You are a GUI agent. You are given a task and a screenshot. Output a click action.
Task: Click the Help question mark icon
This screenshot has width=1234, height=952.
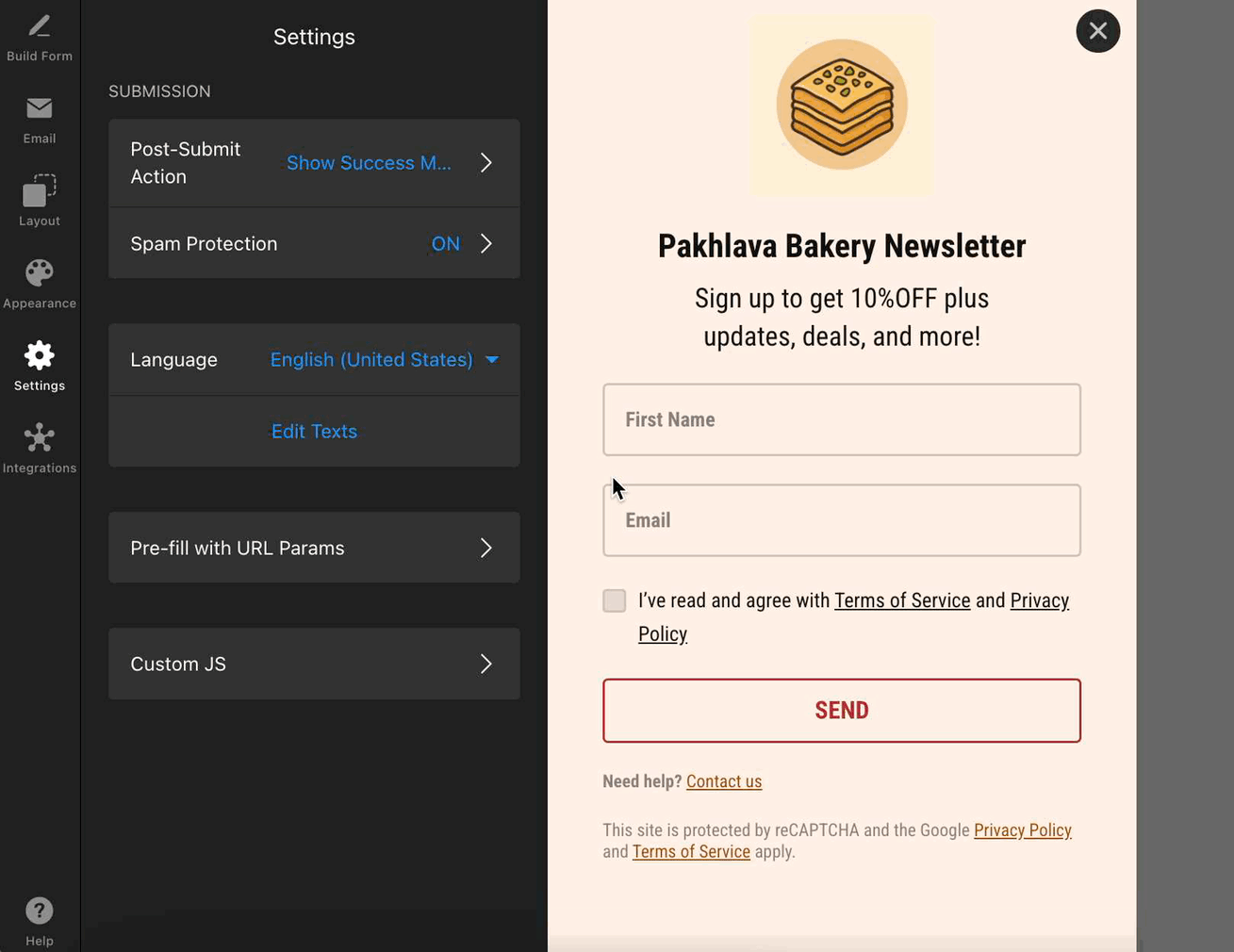point(39,911)
